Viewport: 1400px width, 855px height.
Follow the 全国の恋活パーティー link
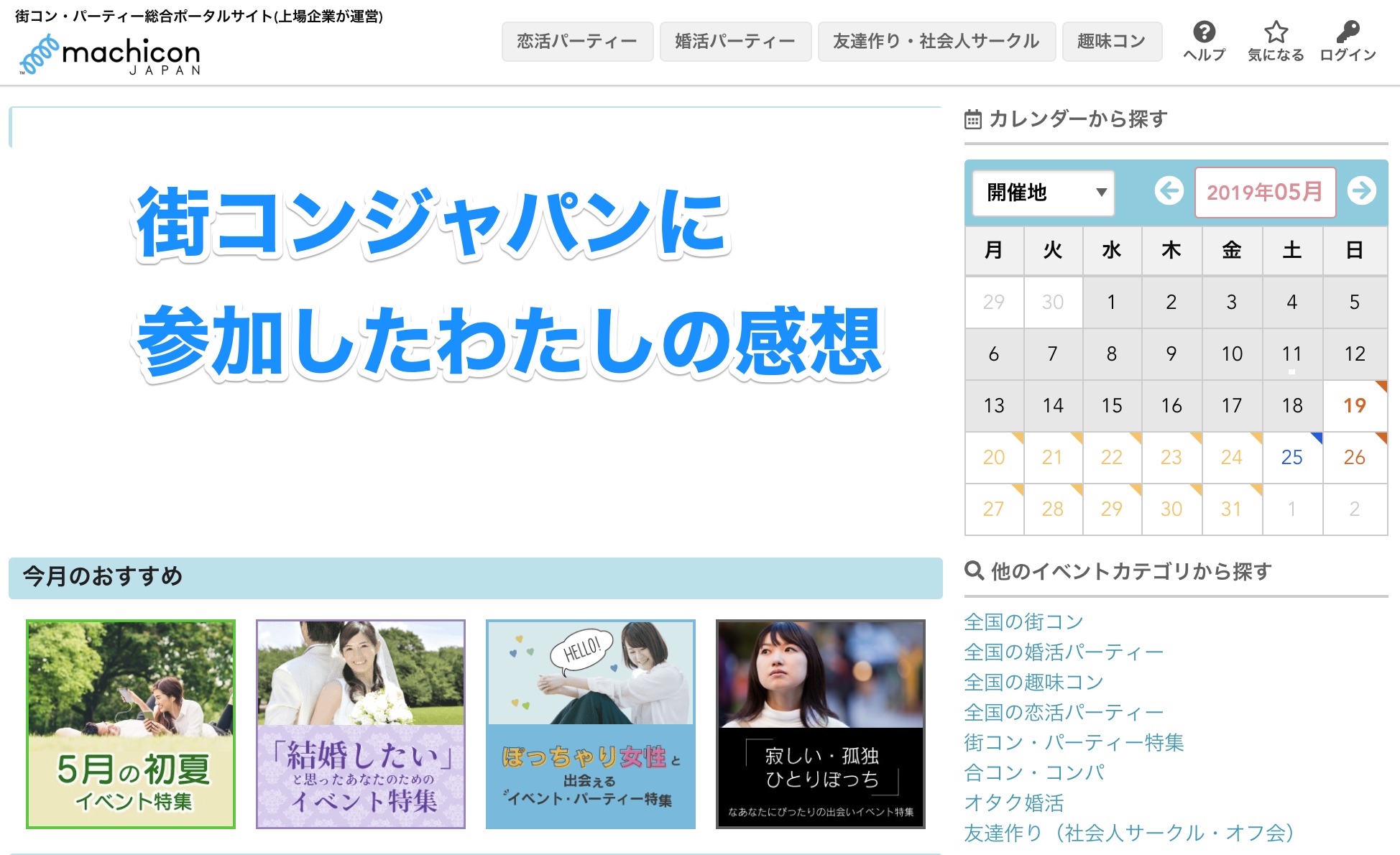click(1064, 712)
